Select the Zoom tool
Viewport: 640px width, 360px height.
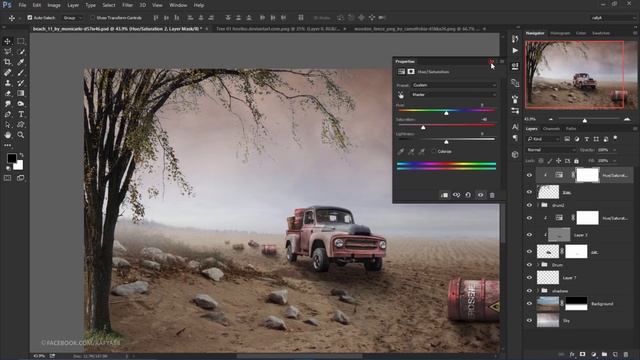pyautogui.click(x=20, y=135)
